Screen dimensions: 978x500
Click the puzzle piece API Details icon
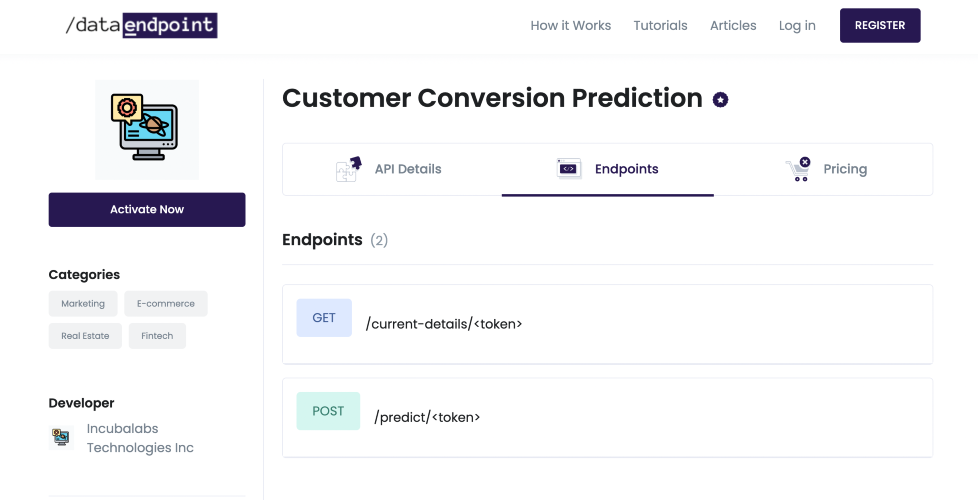coord(349,169)
